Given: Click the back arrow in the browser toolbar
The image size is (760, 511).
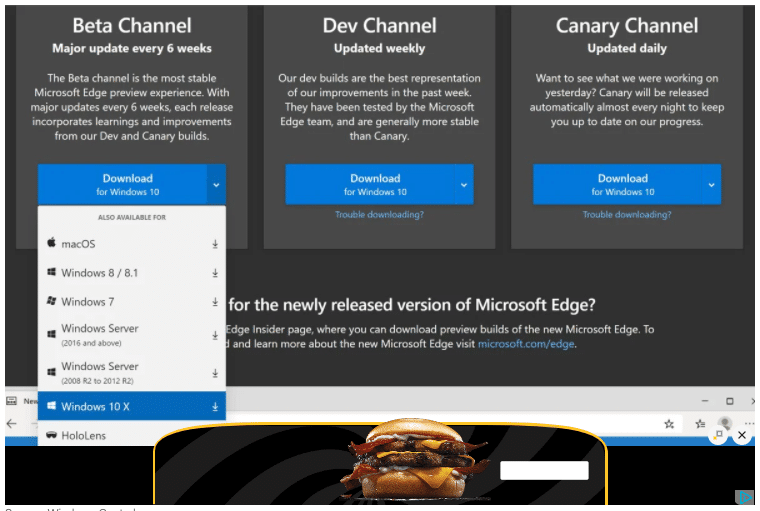Looking at the screenshot, I should click(x=12, y=424).
